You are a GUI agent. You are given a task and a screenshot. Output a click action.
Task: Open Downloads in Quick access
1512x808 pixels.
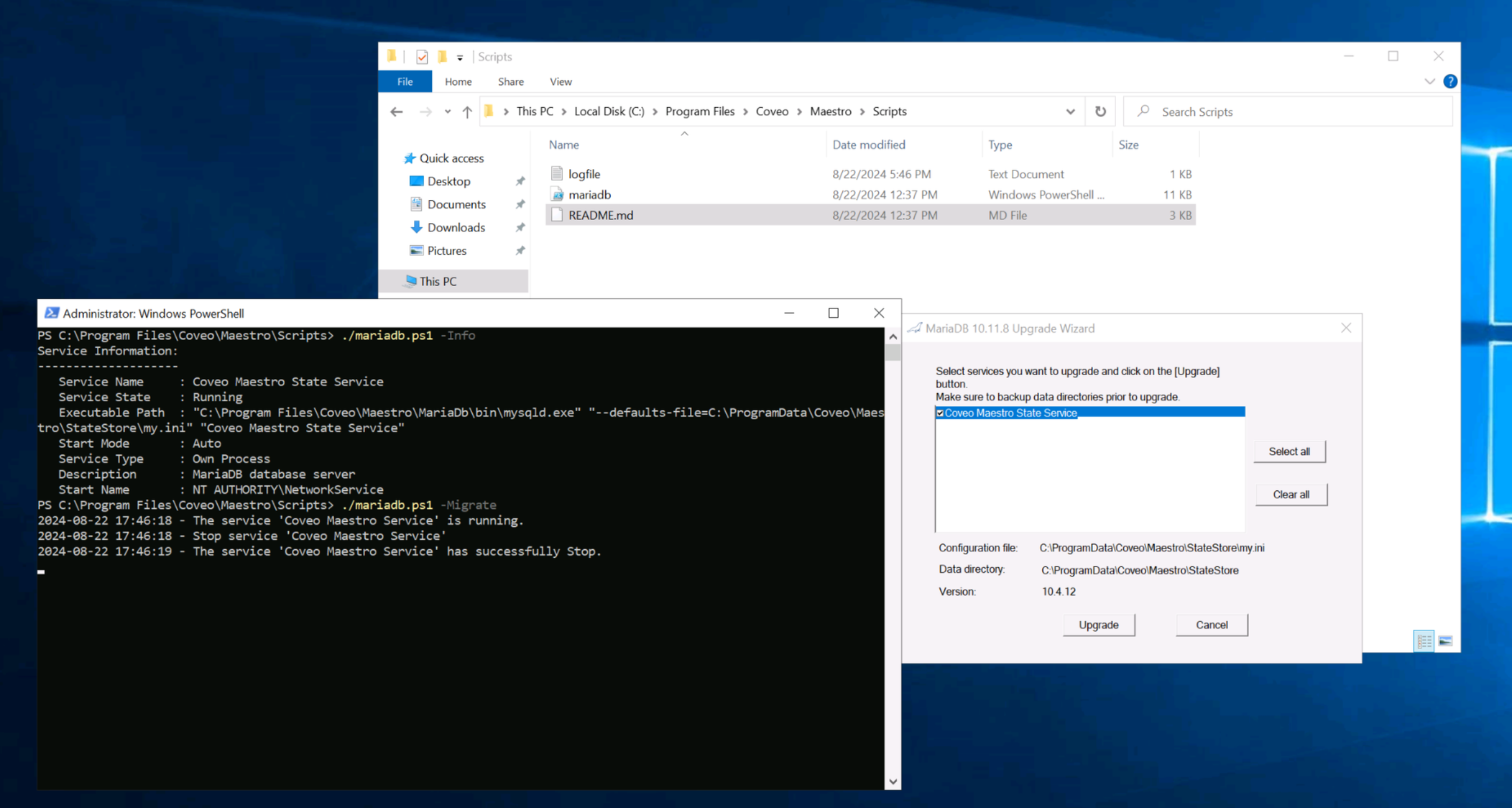click(x=456, y=227)
